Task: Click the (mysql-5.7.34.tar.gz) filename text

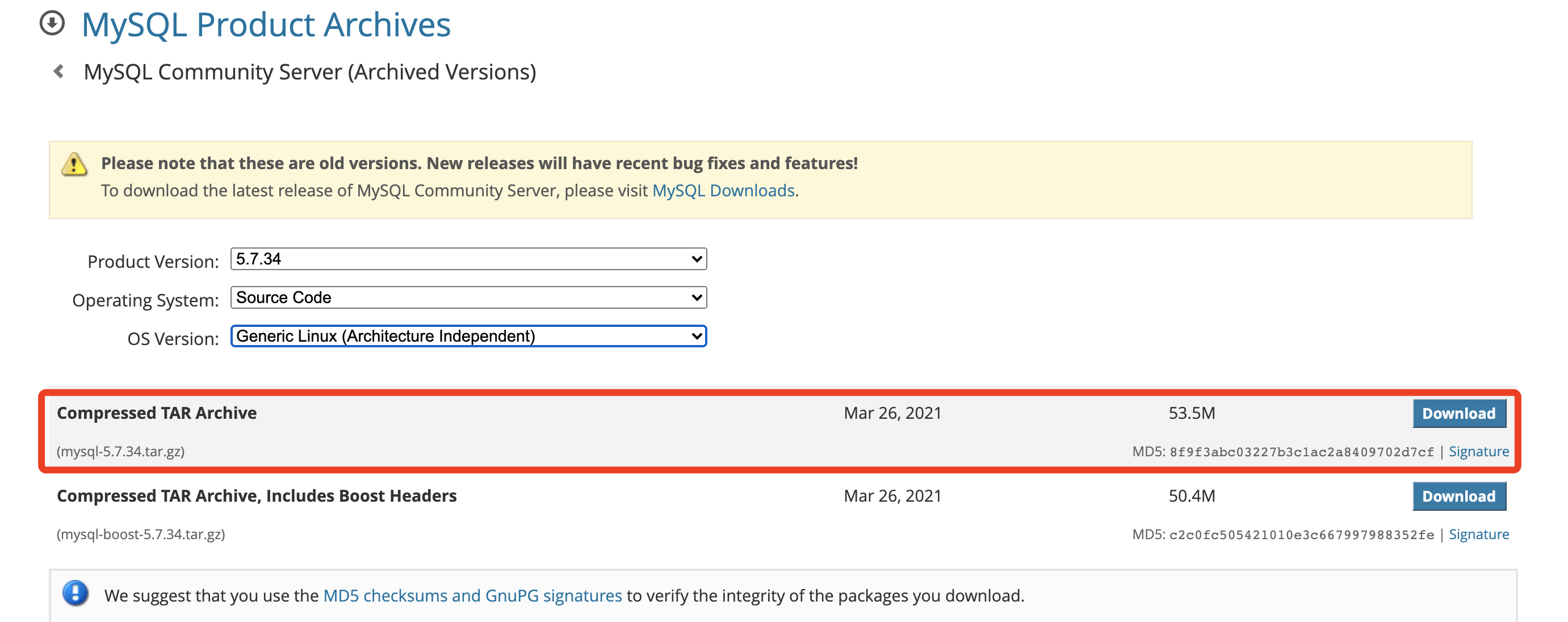Action: point(120,452)
